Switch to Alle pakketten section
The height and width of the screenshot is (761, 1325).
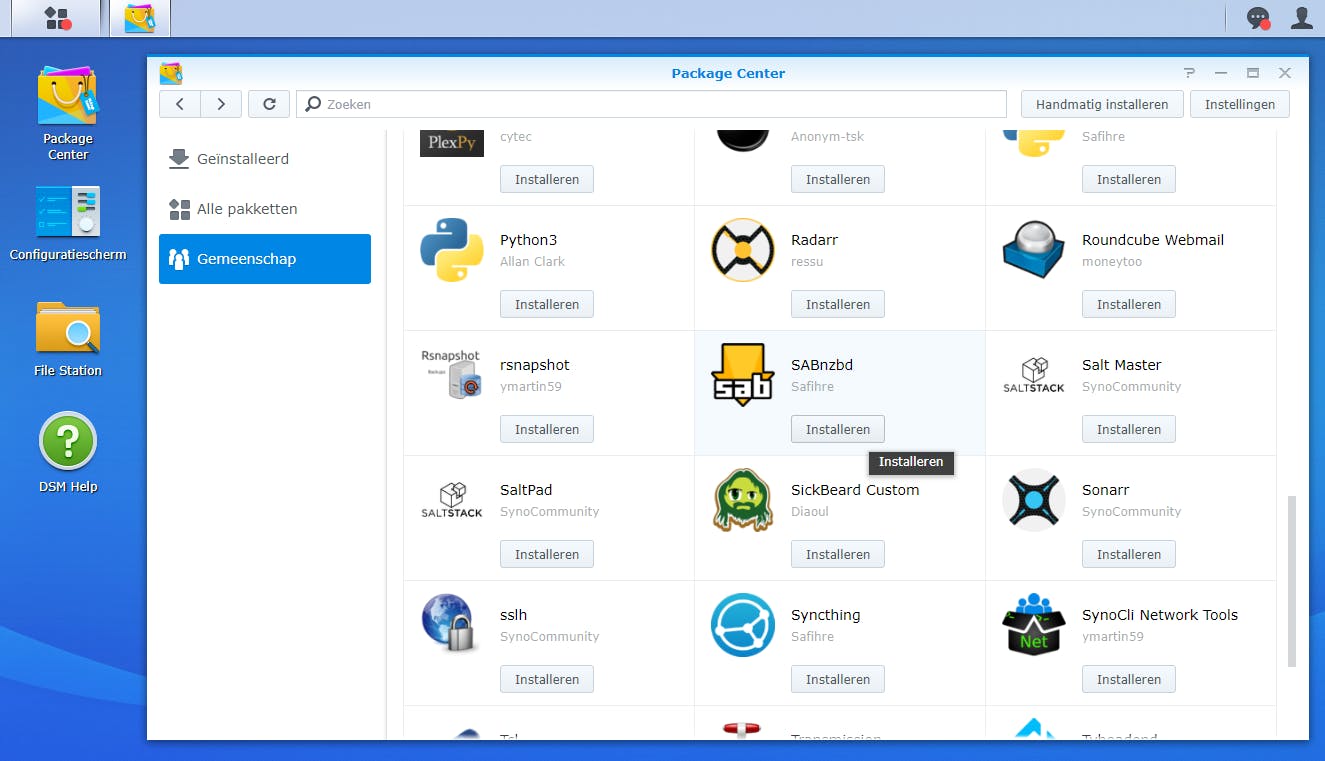tap(265, 209)
